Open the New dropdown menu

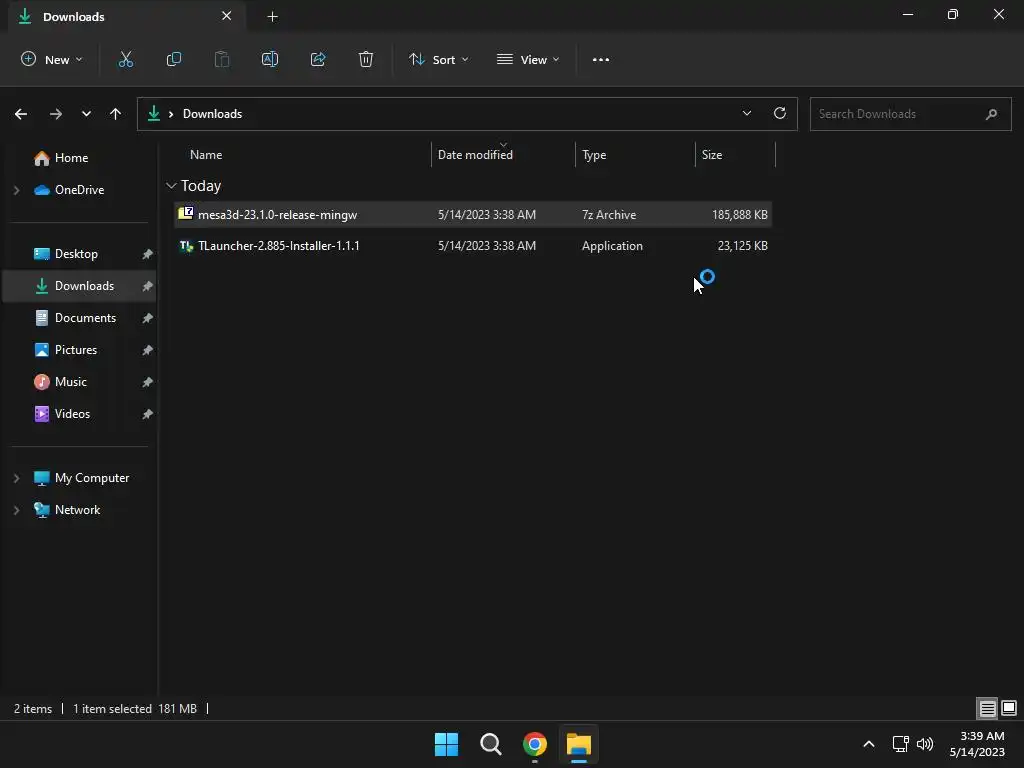point(52,59)
